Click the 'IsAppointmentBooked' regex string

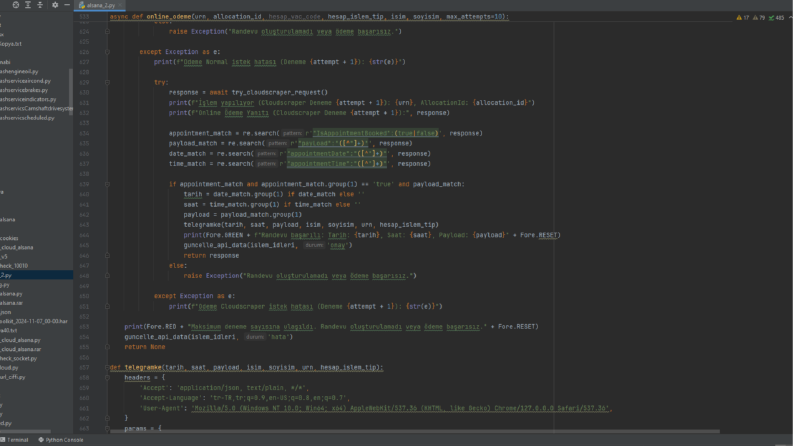(x=375, y=133)
